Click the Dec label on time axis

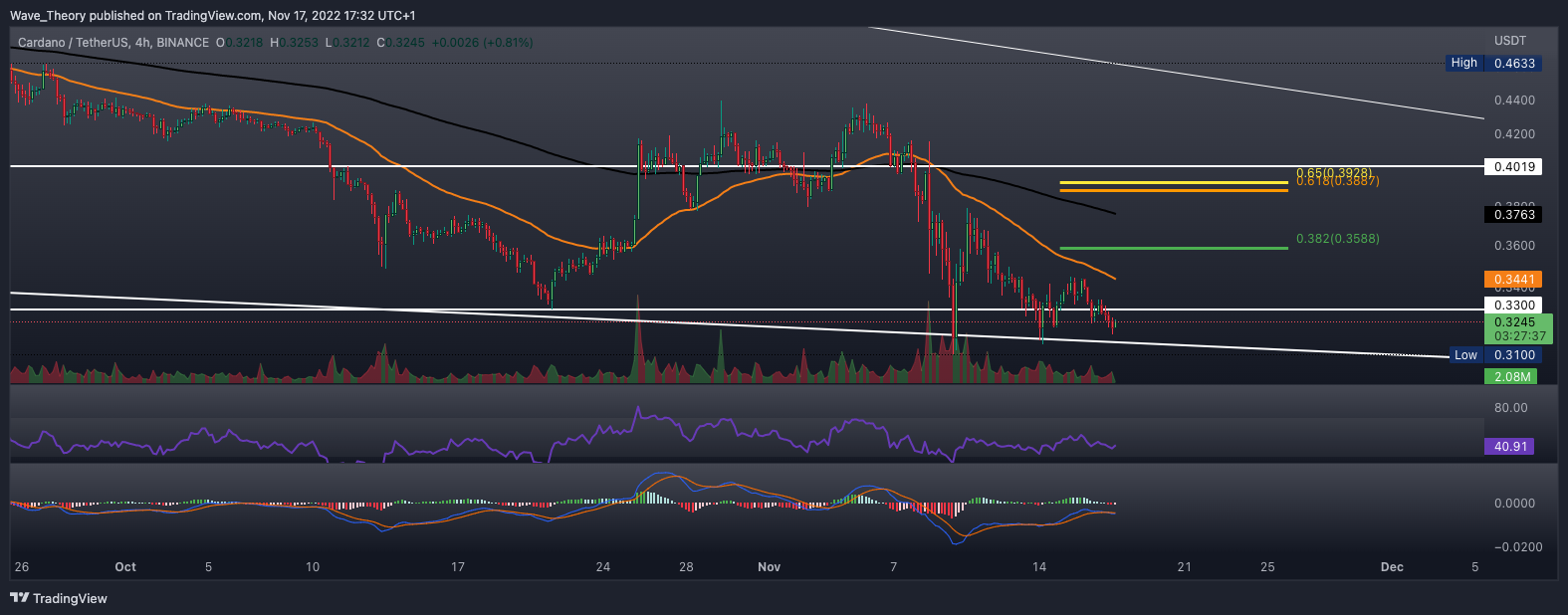1391,567
